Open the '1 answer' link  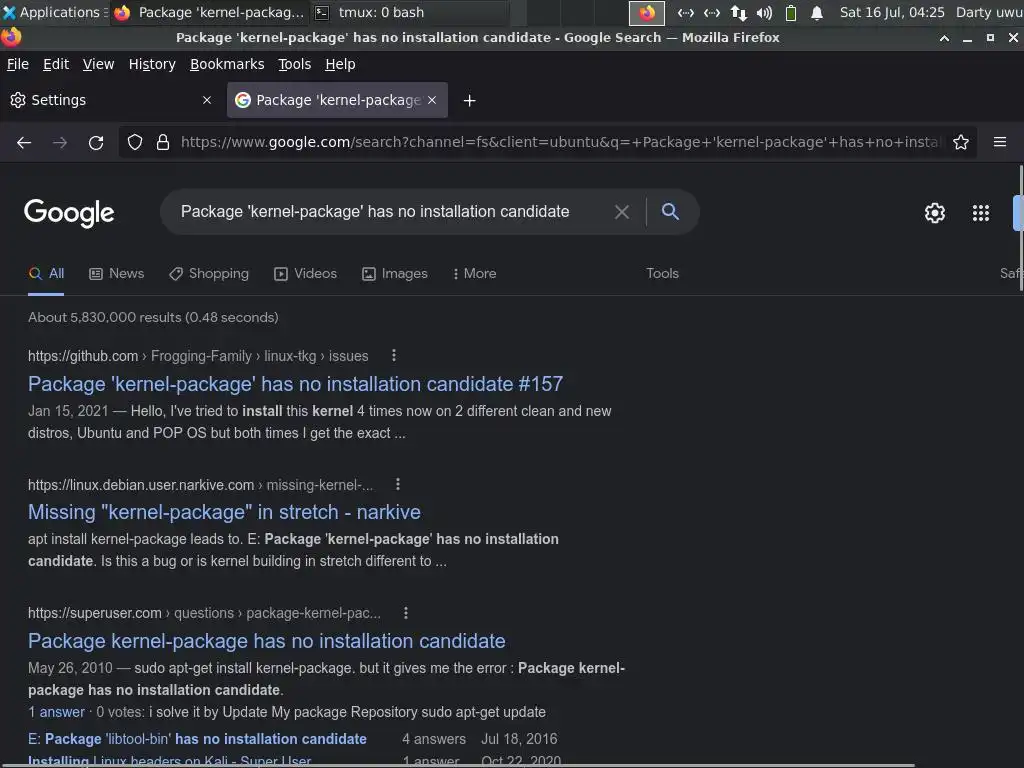[56, 712]
